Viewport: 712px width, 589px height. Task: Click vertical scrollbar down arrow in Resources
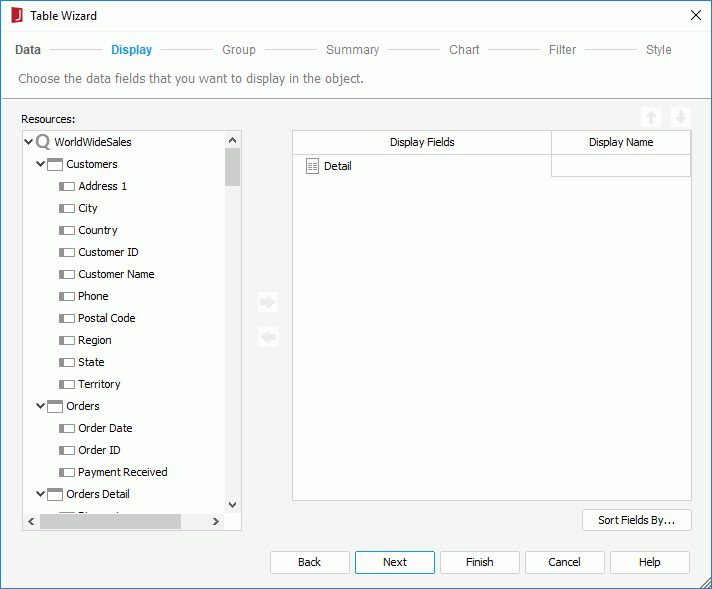coord(232,505)
